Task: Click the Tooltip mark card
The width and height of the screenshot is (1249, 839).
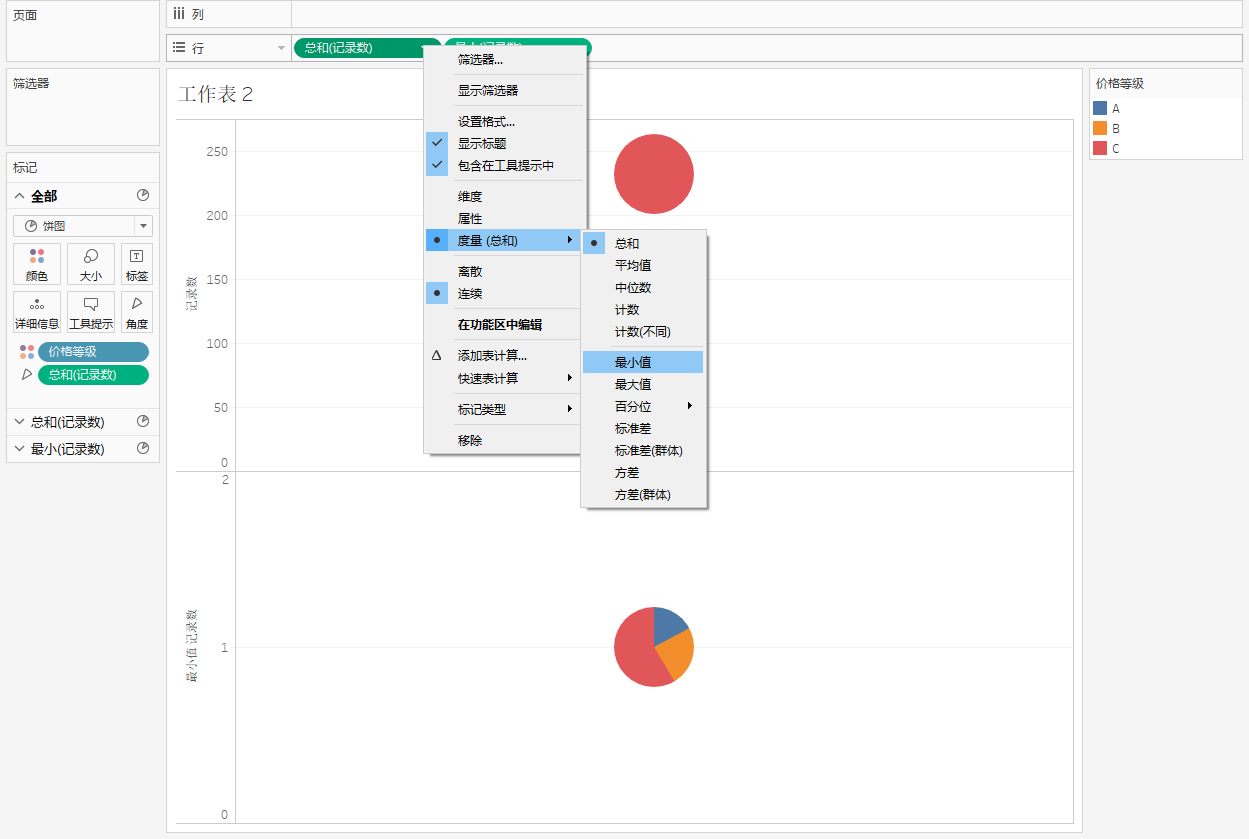Action: tap(91, 312)
